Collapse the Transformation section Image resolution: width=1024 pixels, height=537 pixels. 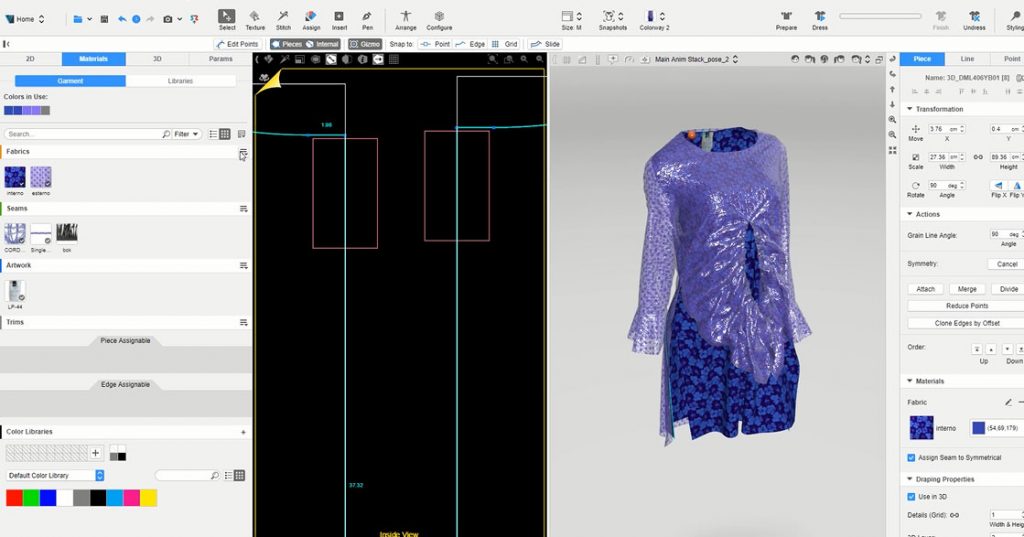(x=910, y=109)
